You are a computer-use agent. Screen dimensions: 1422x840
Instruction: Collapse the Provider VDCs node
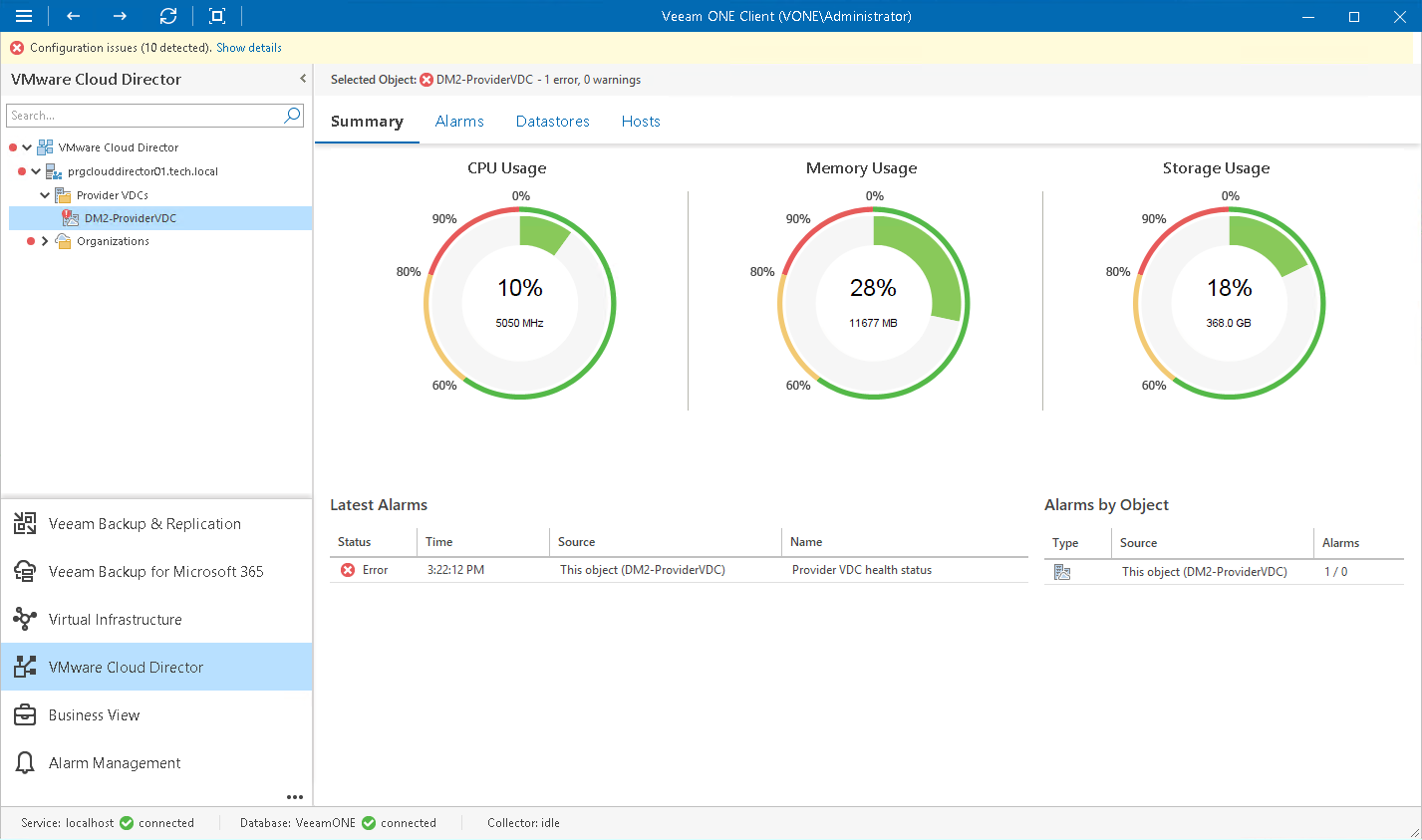point(45,195)
